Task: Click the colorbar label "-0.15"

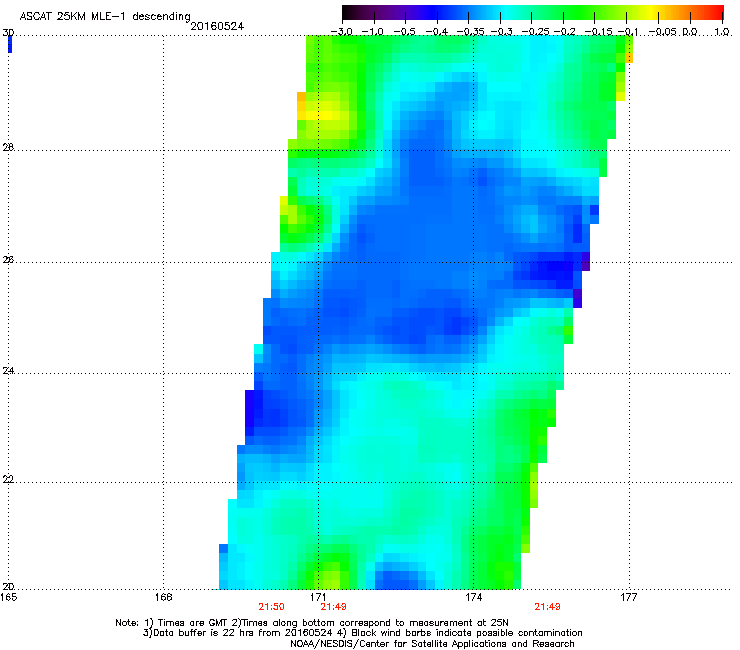Action: pos(597,32)
